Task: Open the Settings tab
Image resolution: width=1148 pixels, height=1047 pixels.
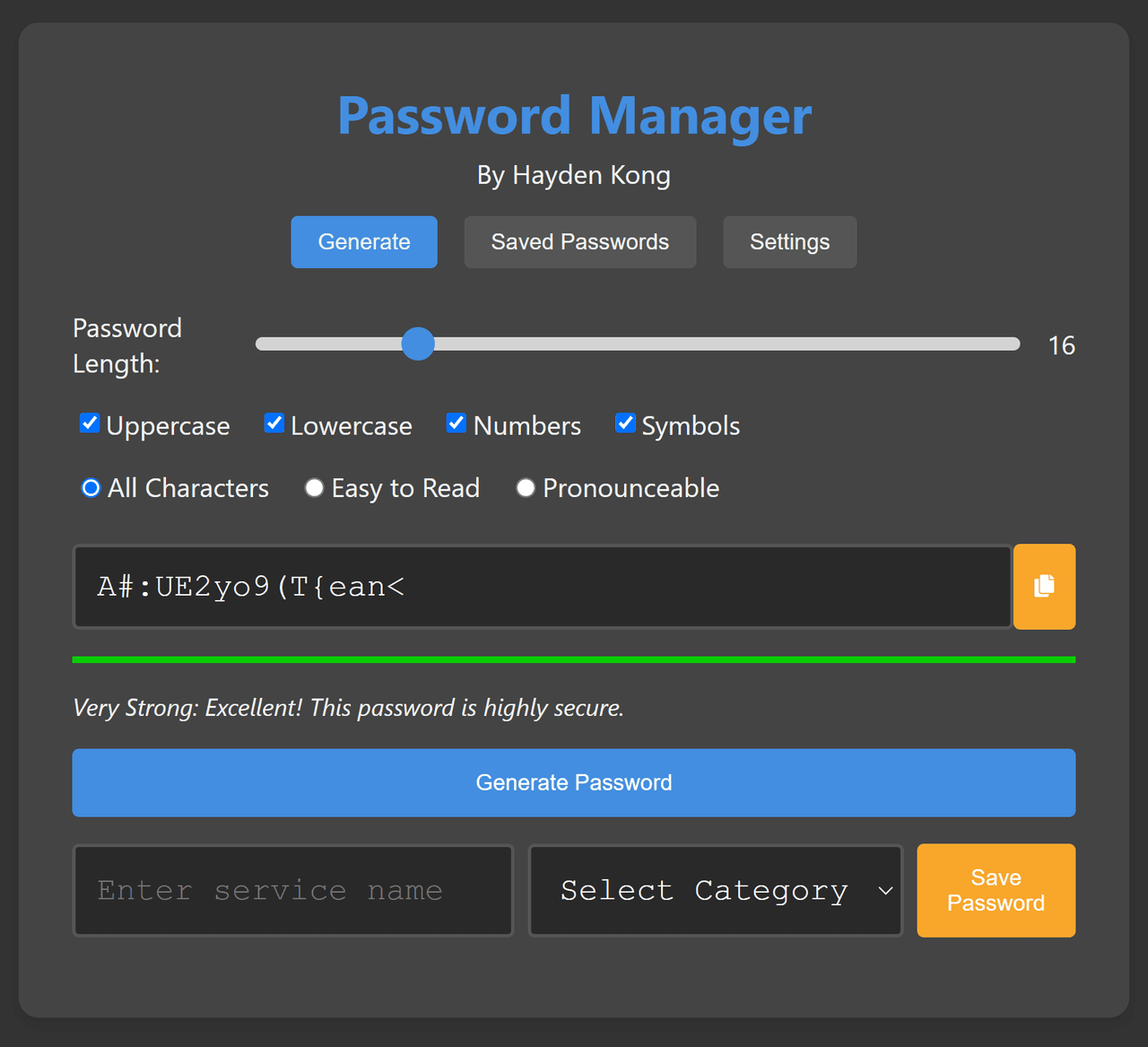Action: pos(789,242)
